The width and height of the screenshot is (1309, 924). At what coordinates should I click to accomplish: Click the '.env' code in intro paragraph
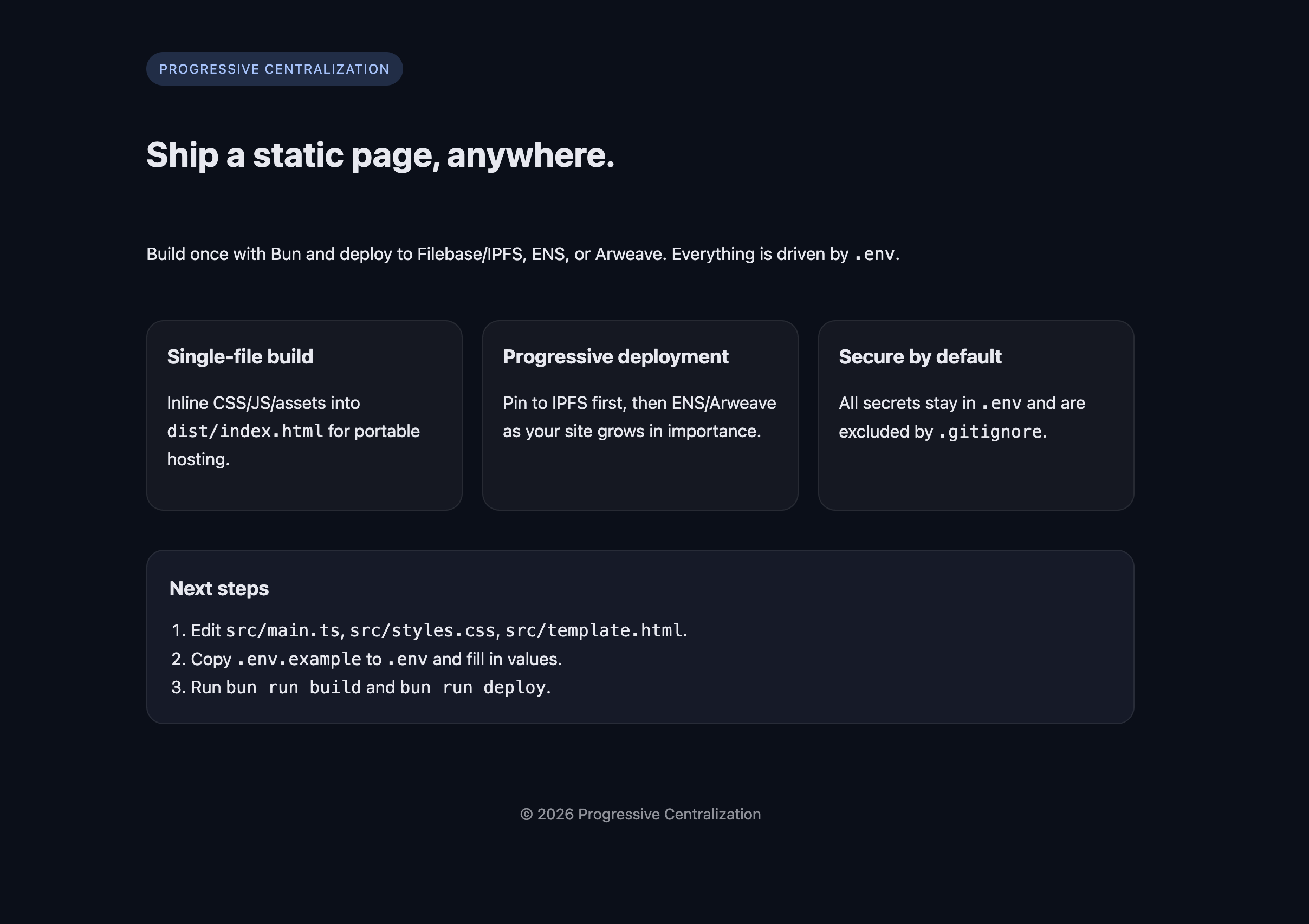(874, 254)
